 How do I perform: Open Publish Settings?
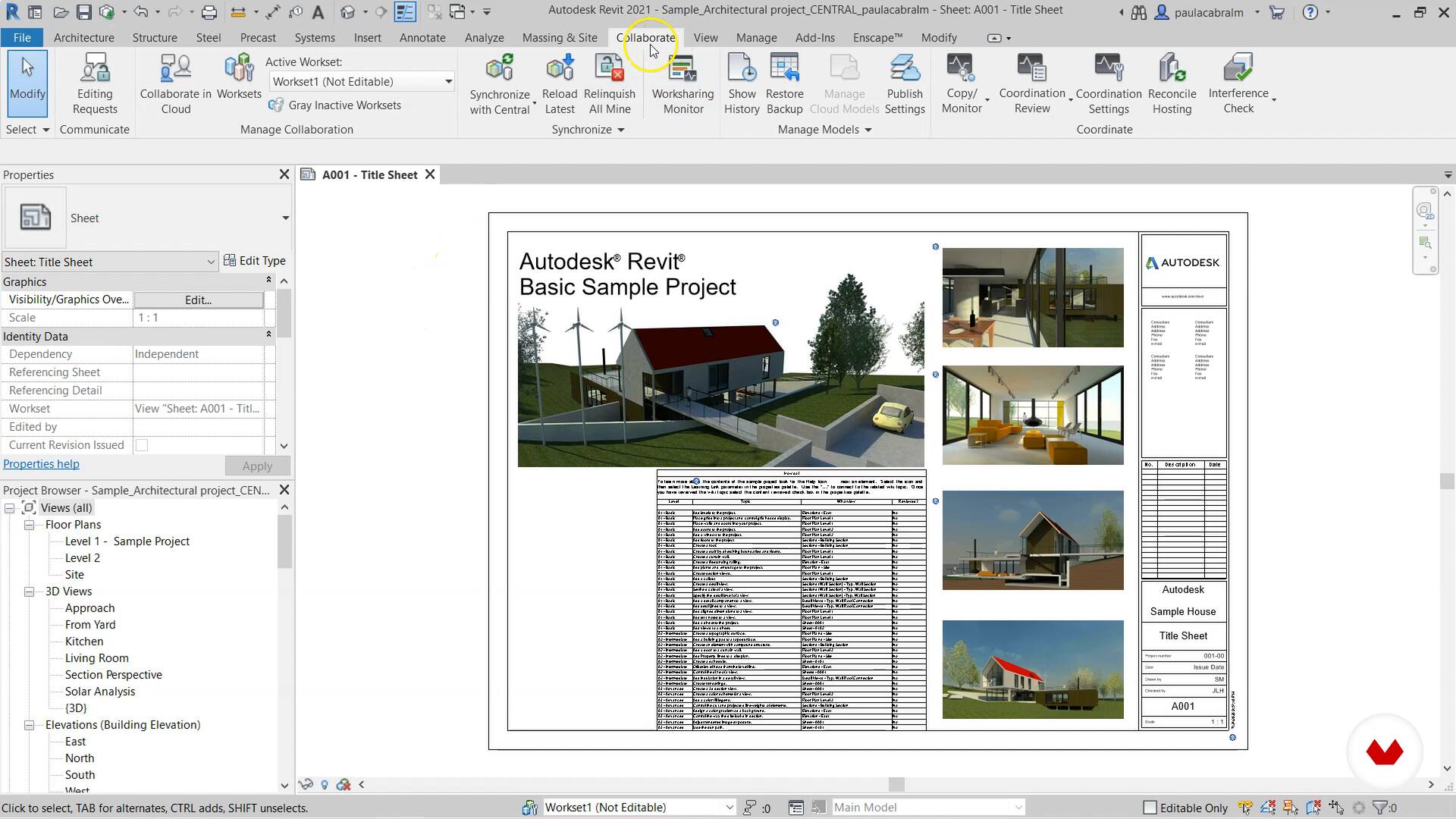click(x=905, y=83)
